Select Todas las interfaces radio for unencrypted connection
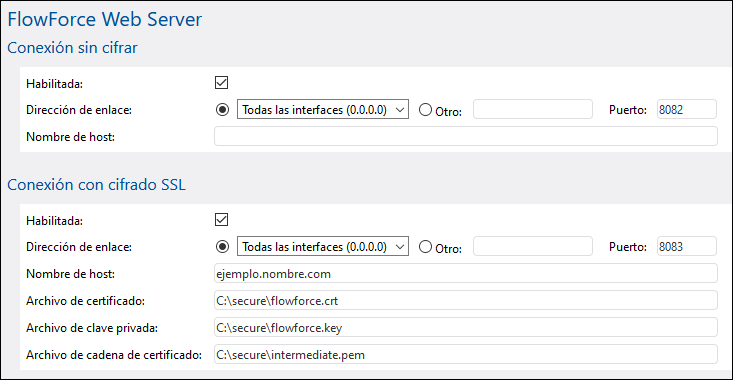This screenshot has height=380, width=733. click(x=223, y=109)
